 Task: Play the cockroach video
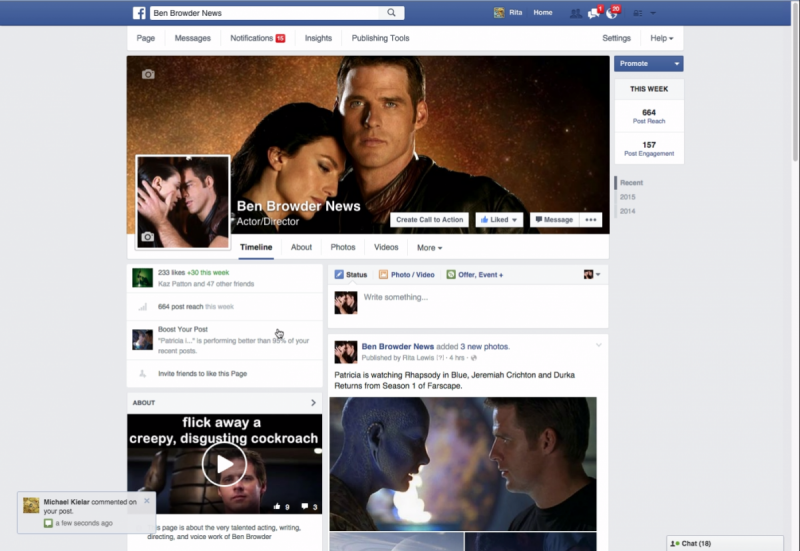coord(224,464)
